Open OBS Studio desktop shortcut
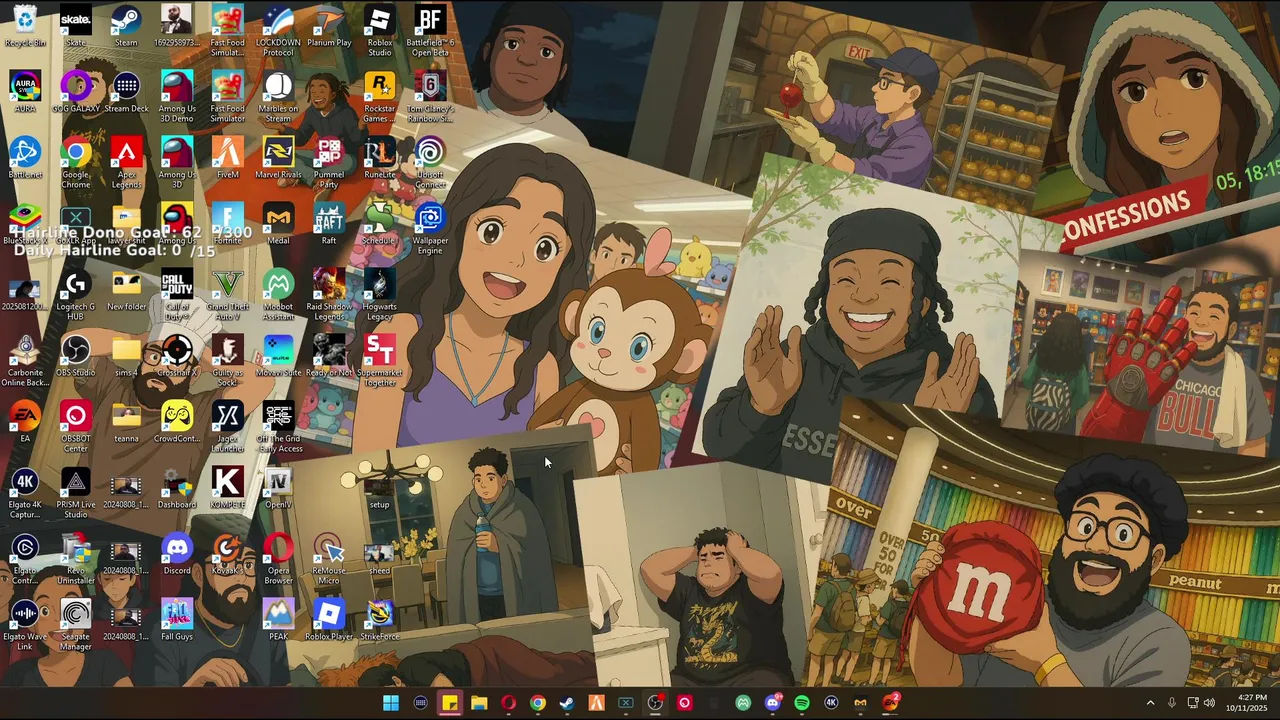This screenshot has width=1280, height=720. [76, 356]
